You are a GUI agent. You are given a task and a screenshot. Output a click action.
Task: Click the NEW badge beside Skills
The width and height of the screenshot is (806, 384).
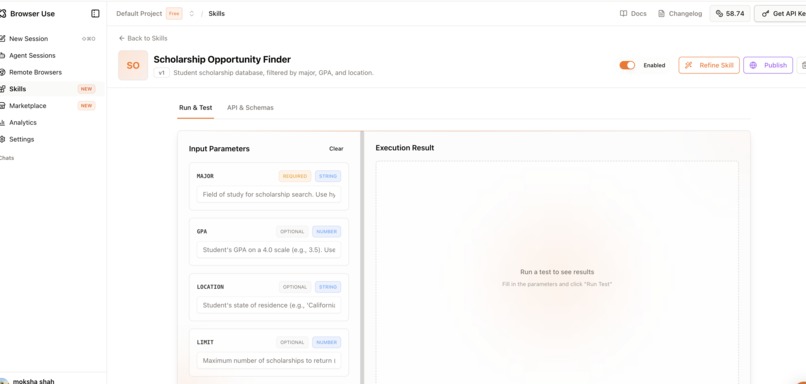pyautogui.click(x=86, y=89)
